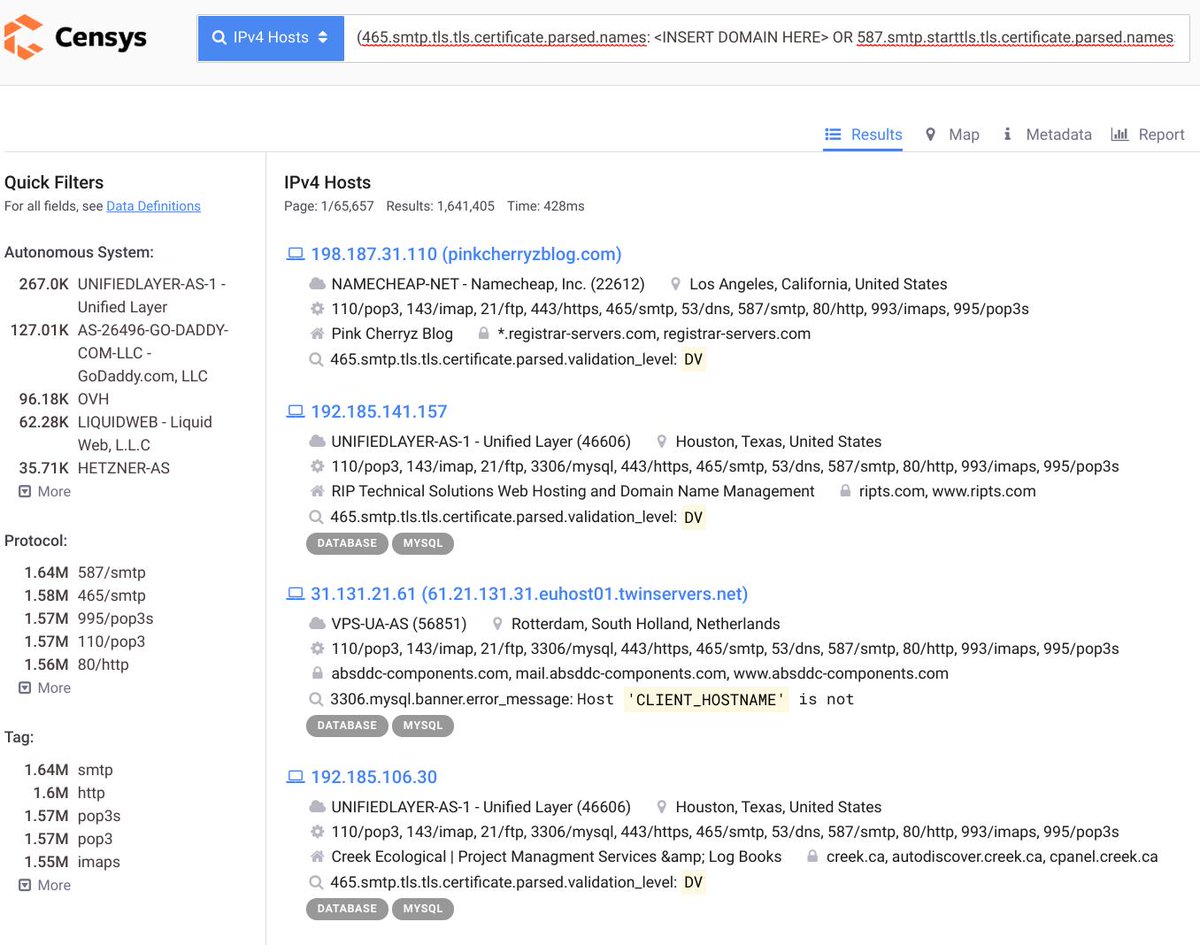
Task: Click DATABASE tag under 192.185.141.157
Action: pyautogui.click(x=346, y=544)
